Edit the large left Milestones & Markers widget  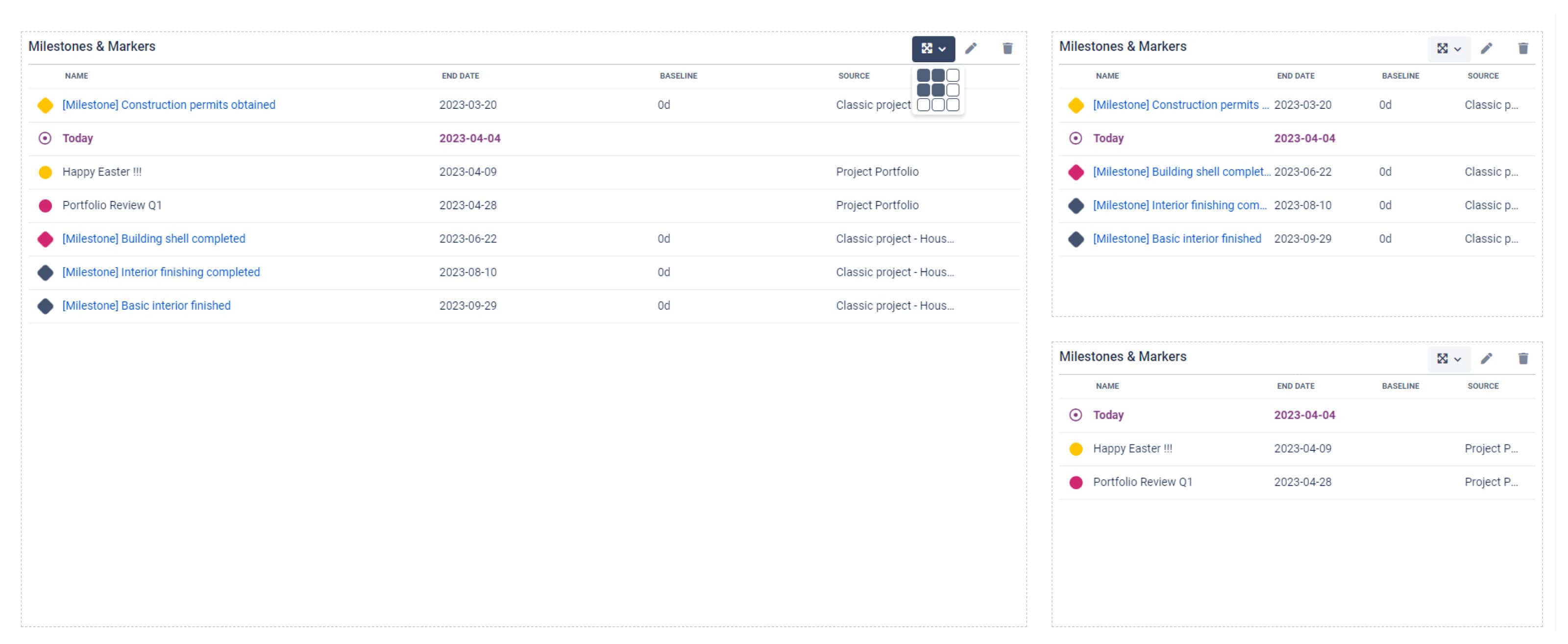(971, 49)
